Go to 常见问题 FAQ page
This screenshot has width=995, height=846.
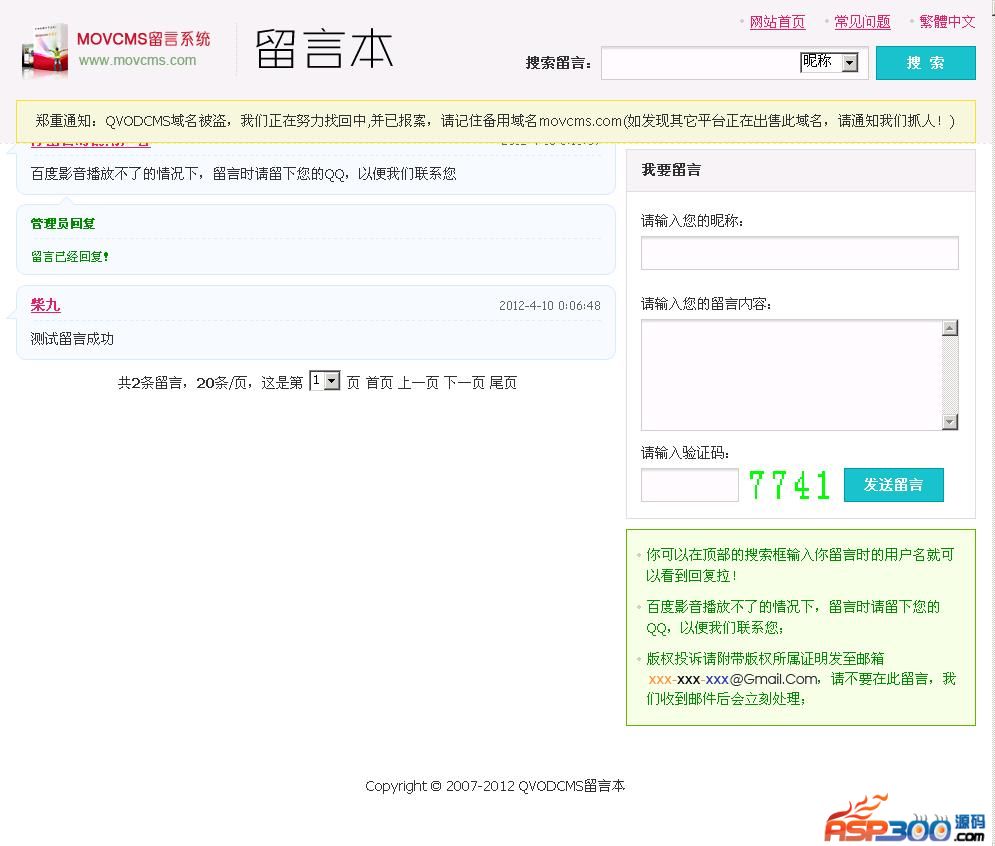tap(862, 22)
